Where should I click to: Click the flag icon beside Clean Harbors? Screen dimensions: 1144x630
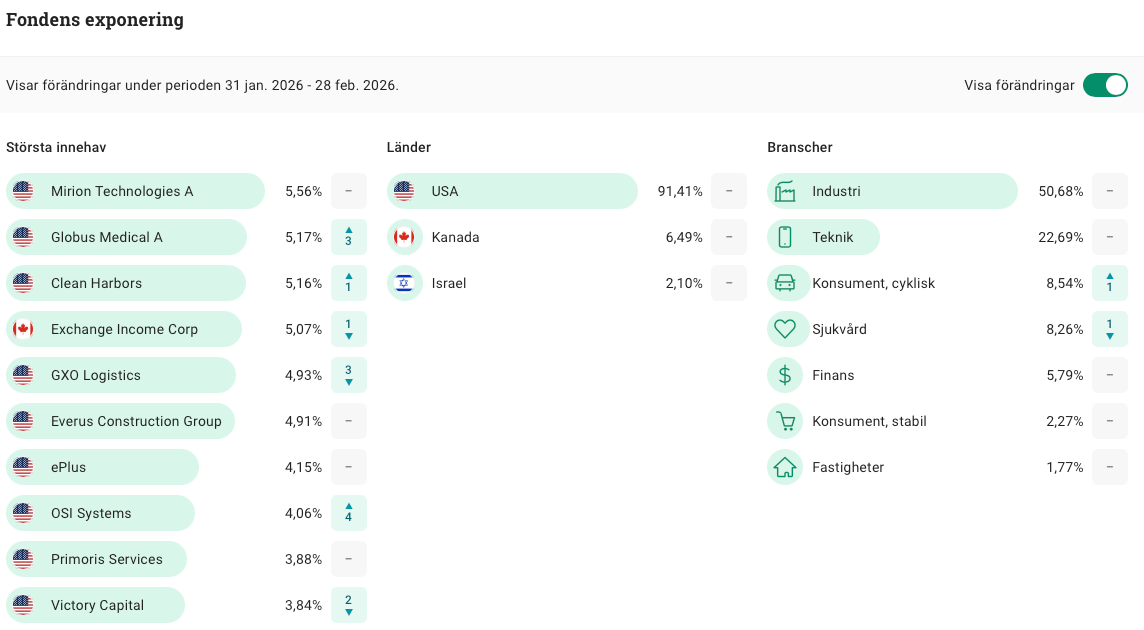(x=23, y=283)
